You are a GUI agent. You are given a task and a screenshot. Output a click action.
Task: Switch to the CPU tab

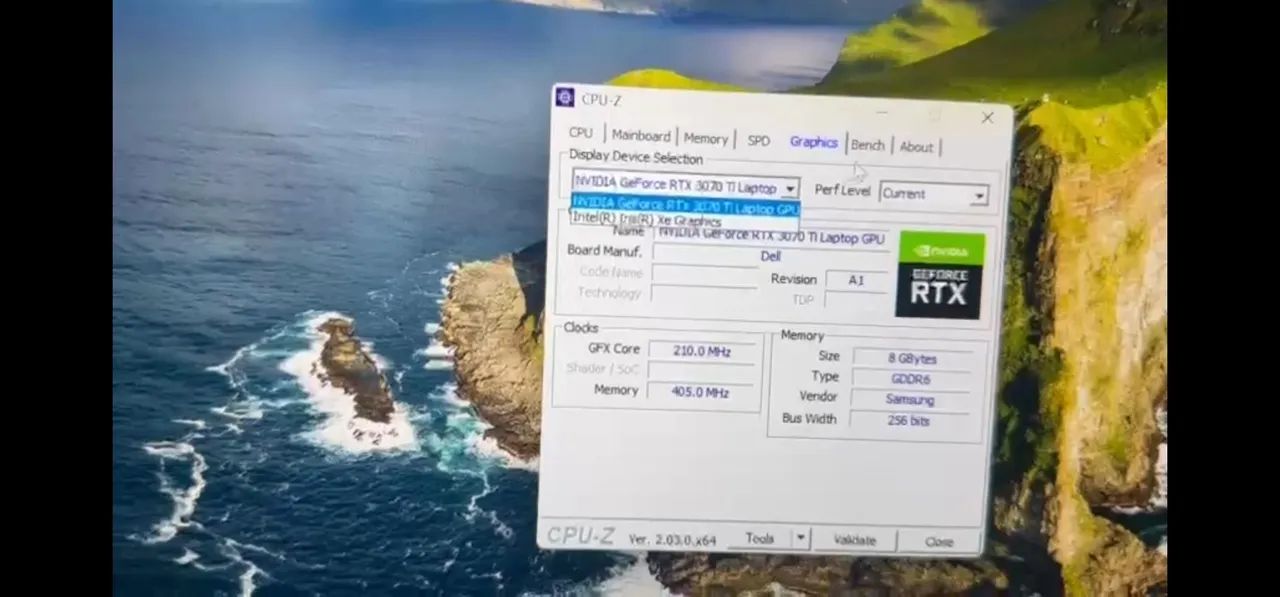(x=581, y=133)
